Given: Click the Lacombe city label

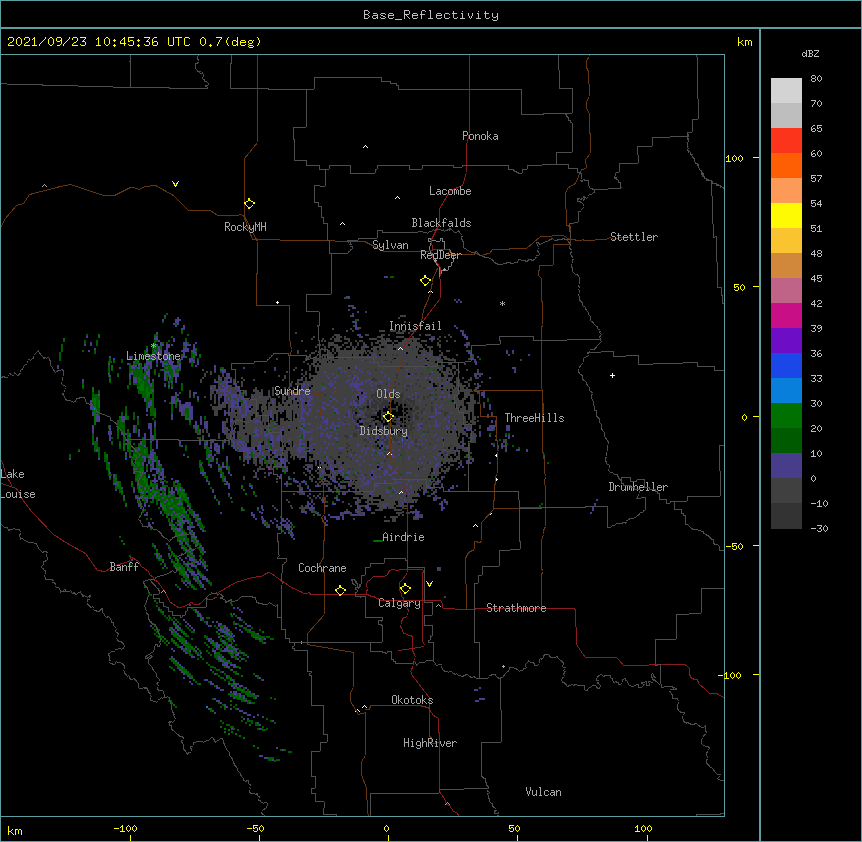Looking at the screenshot, I should [450, 191].
